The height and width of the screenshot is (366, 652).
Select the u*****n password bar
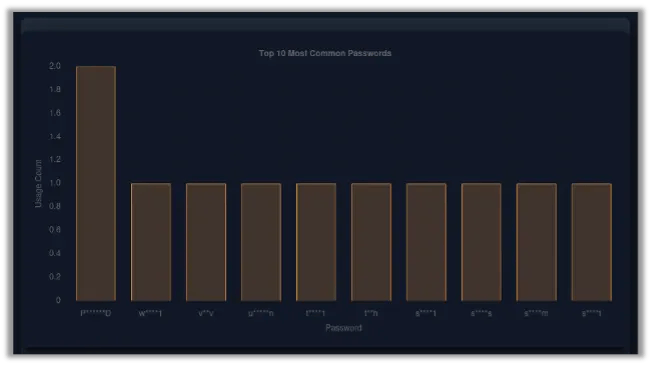tap(261, 242)
